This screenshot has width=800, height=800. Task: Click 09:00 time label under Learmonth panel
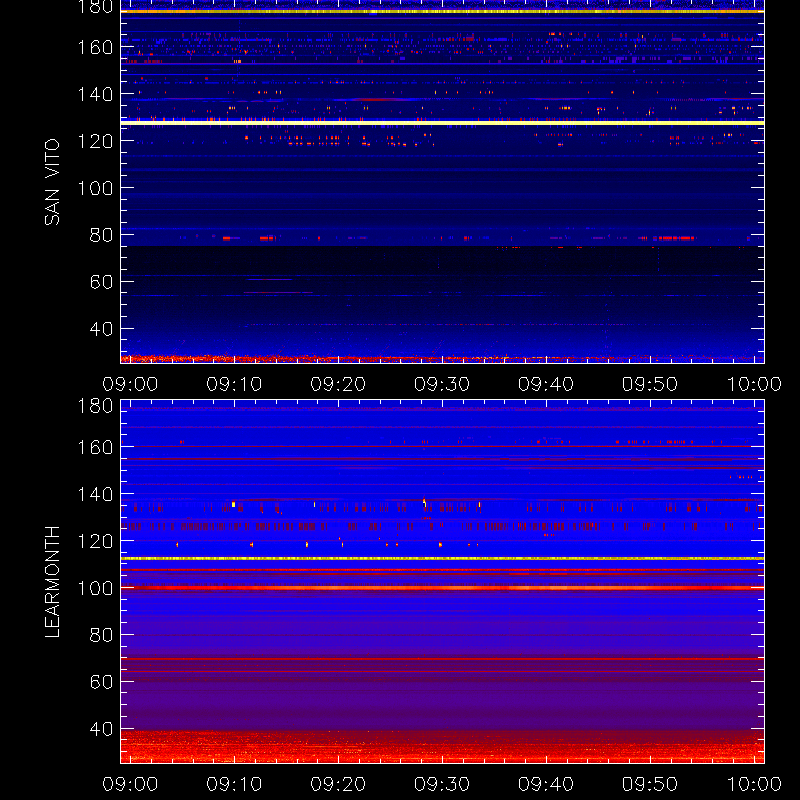coord(130,784)
